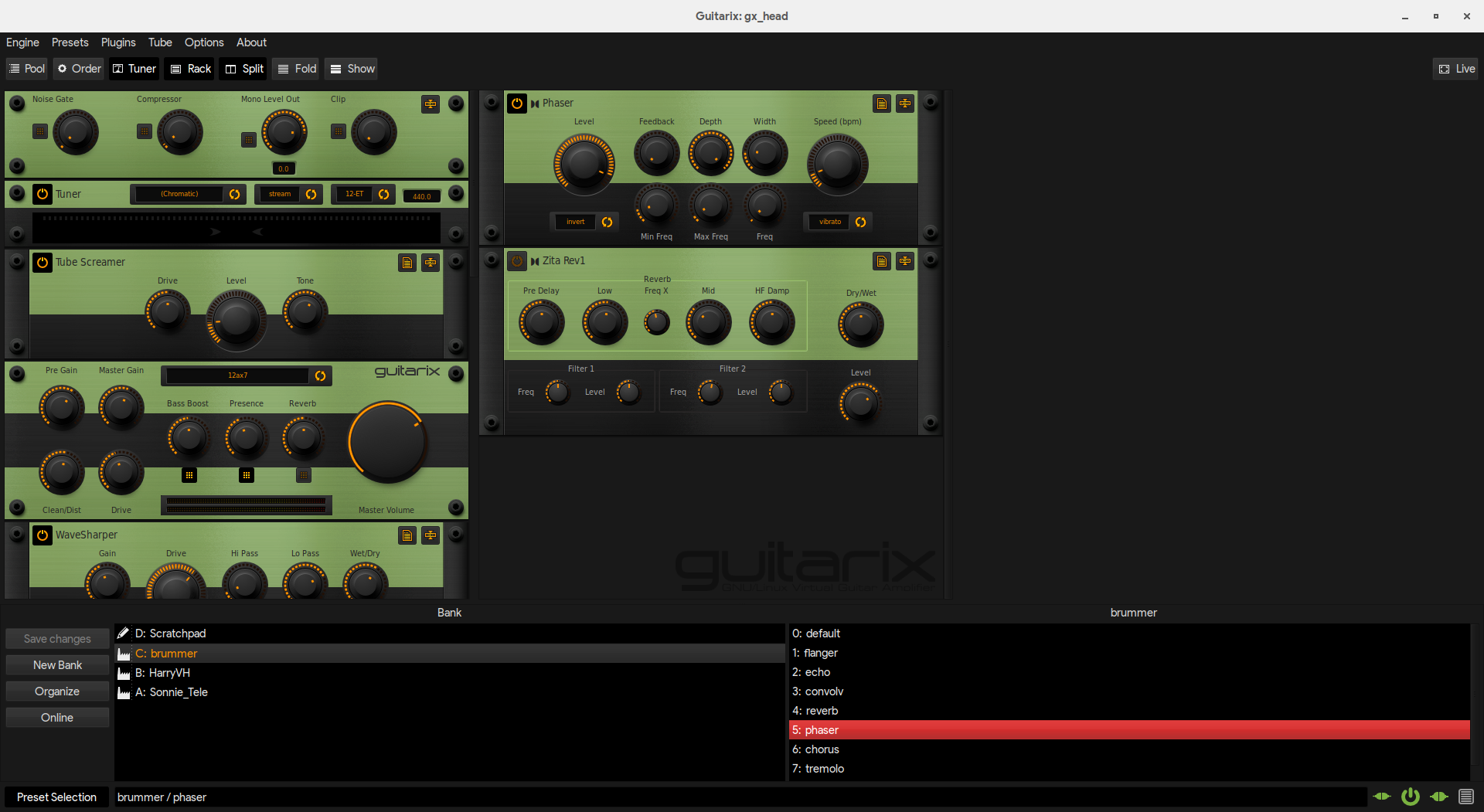The width and height of the screenshot is (1484, 812).
Task: Click New Bank button
Action: (57, 665)
